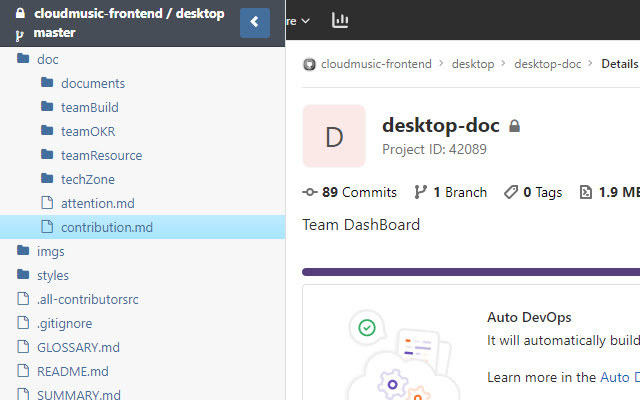Open the attention.md file
Image resolution: width=640 pixels, height=400 pixels.
pos(97,203)
